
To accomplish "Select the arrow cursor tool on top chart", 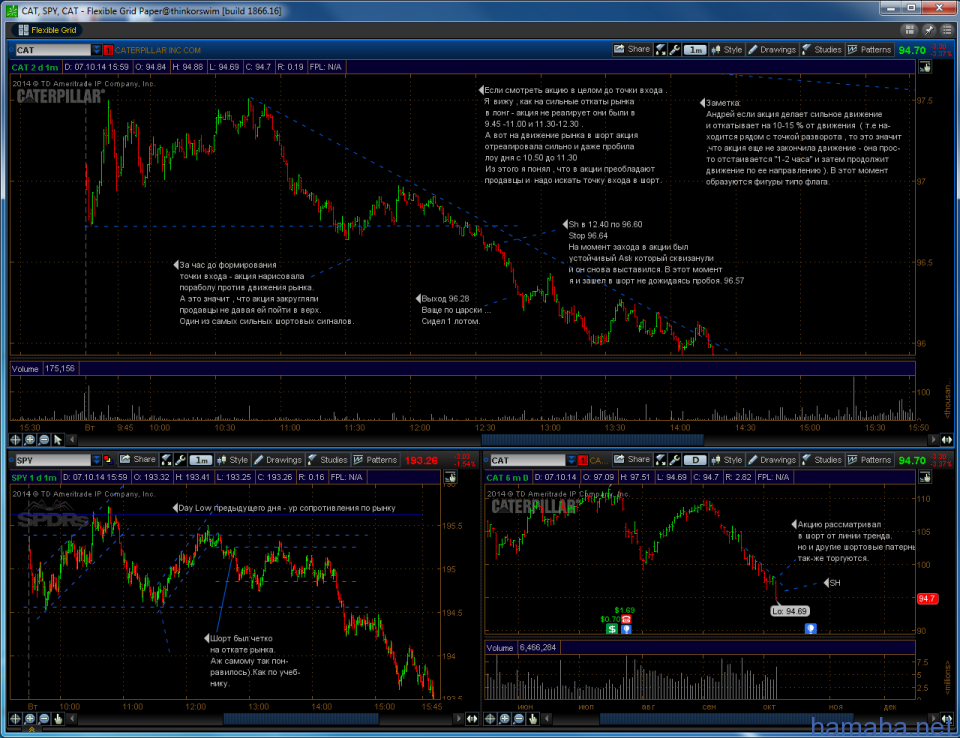I will tap(58, 440).
